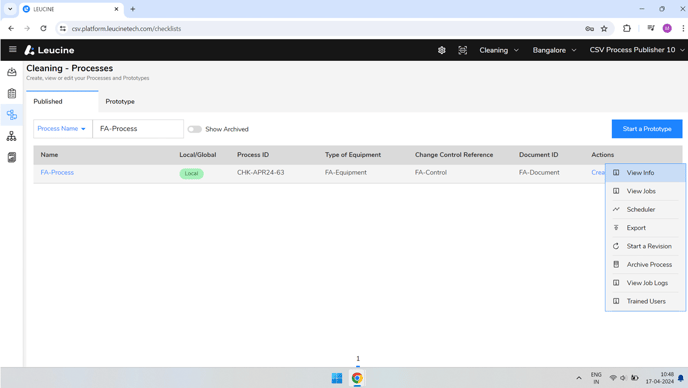
Task: Open Chrome profile avatar
Action: [x=667, y=29]
